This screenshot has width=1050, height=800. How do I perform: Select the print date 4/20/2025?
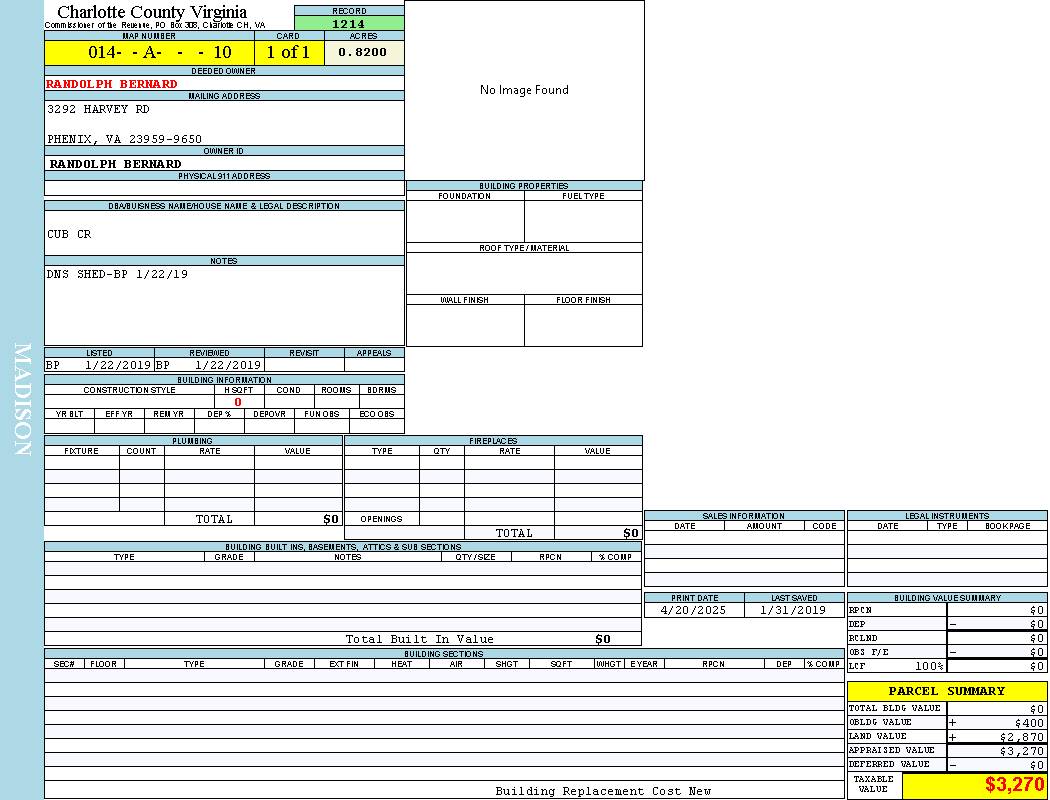(694, 610)
